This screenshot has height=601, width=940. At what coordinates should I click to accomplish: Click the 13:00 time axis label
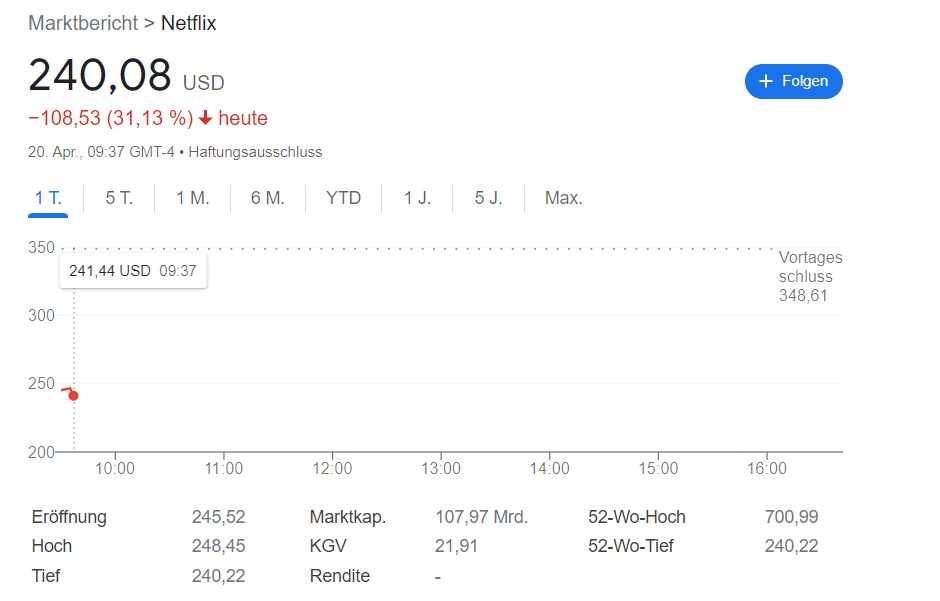[441, 469]
